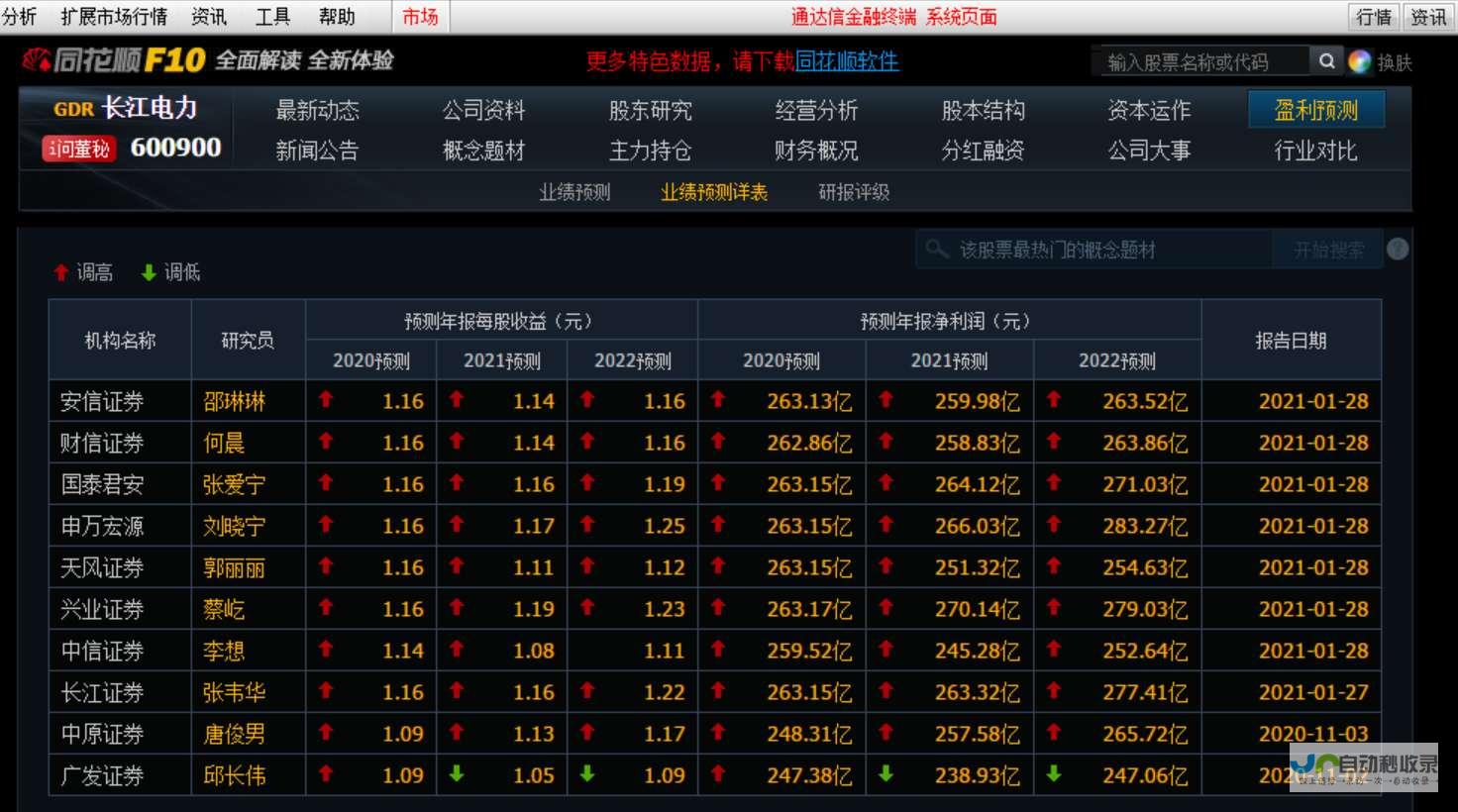
Task: Click the green down arrow beside 1.05
Action: coord(457,773)
